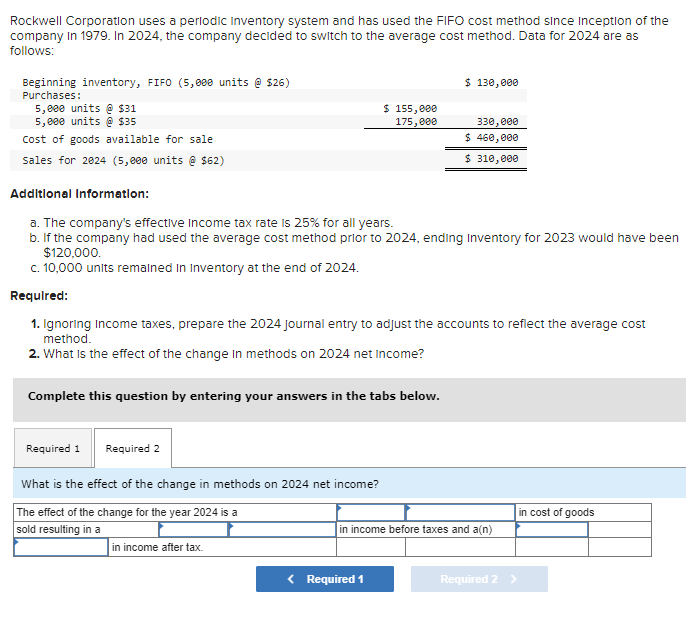This screenshot has height=642, width=686.
Task: Click '$ 130,000' beginning inventory value
Action: [491, 82]
